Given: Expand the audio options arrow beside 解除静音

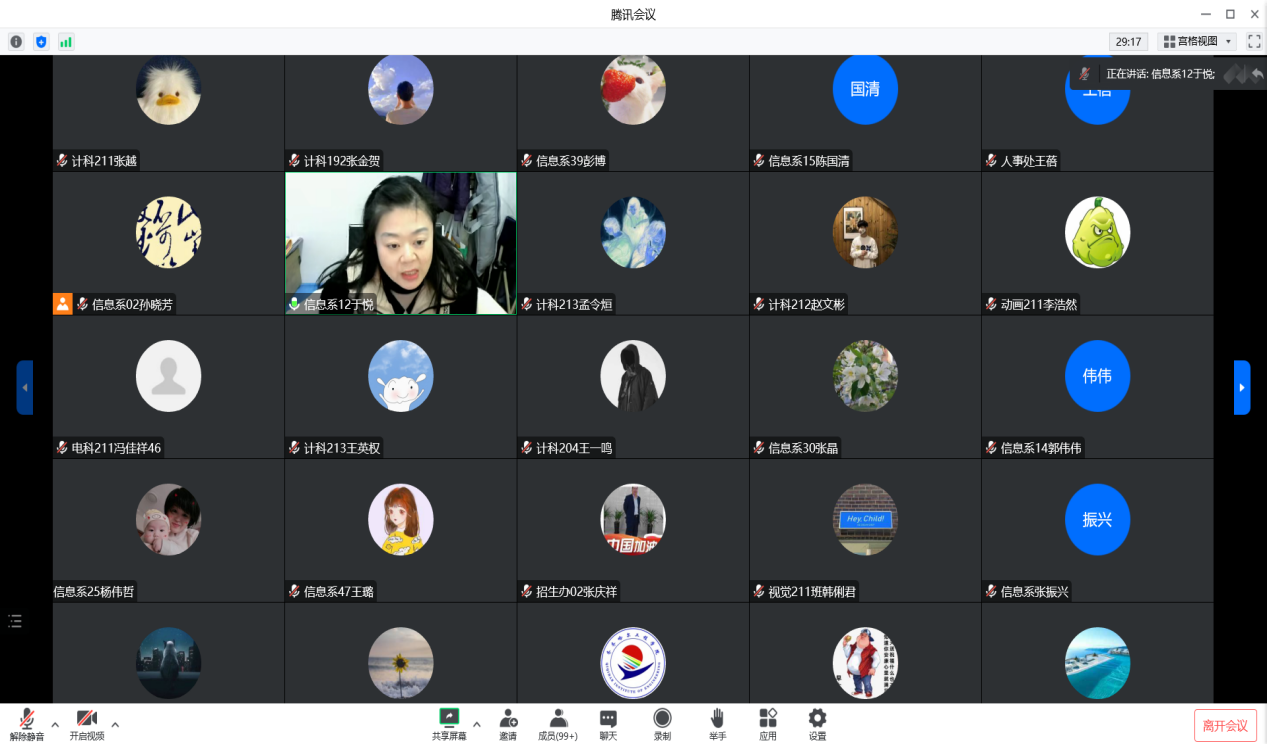Looking at the screenshot, I should (x=55, y=724).
